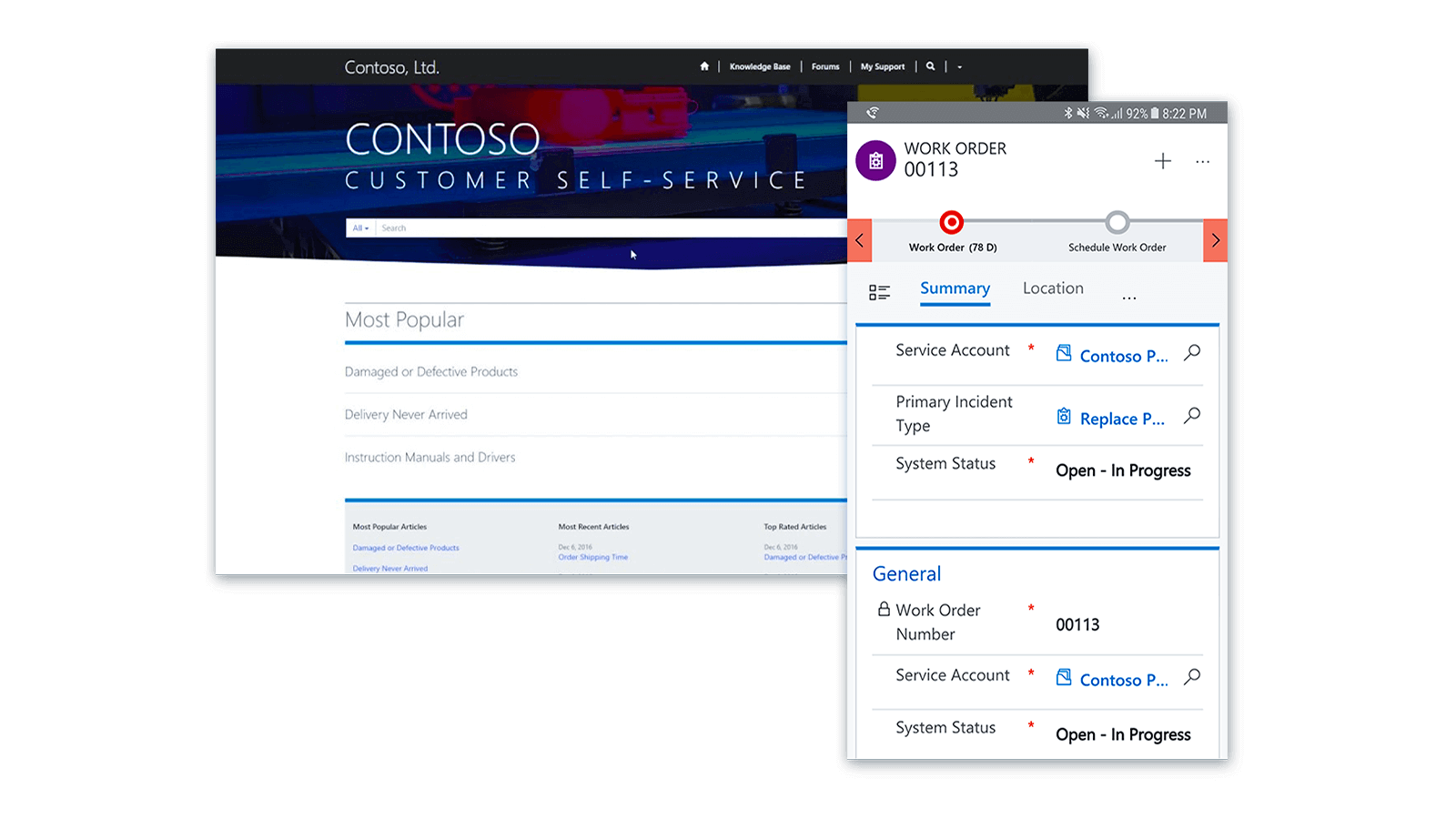The width and height of the screenshot is (1456, 819).
Task: Open Delivery Never Arrived in the Most Popular list
Action: tap(406, 414)
